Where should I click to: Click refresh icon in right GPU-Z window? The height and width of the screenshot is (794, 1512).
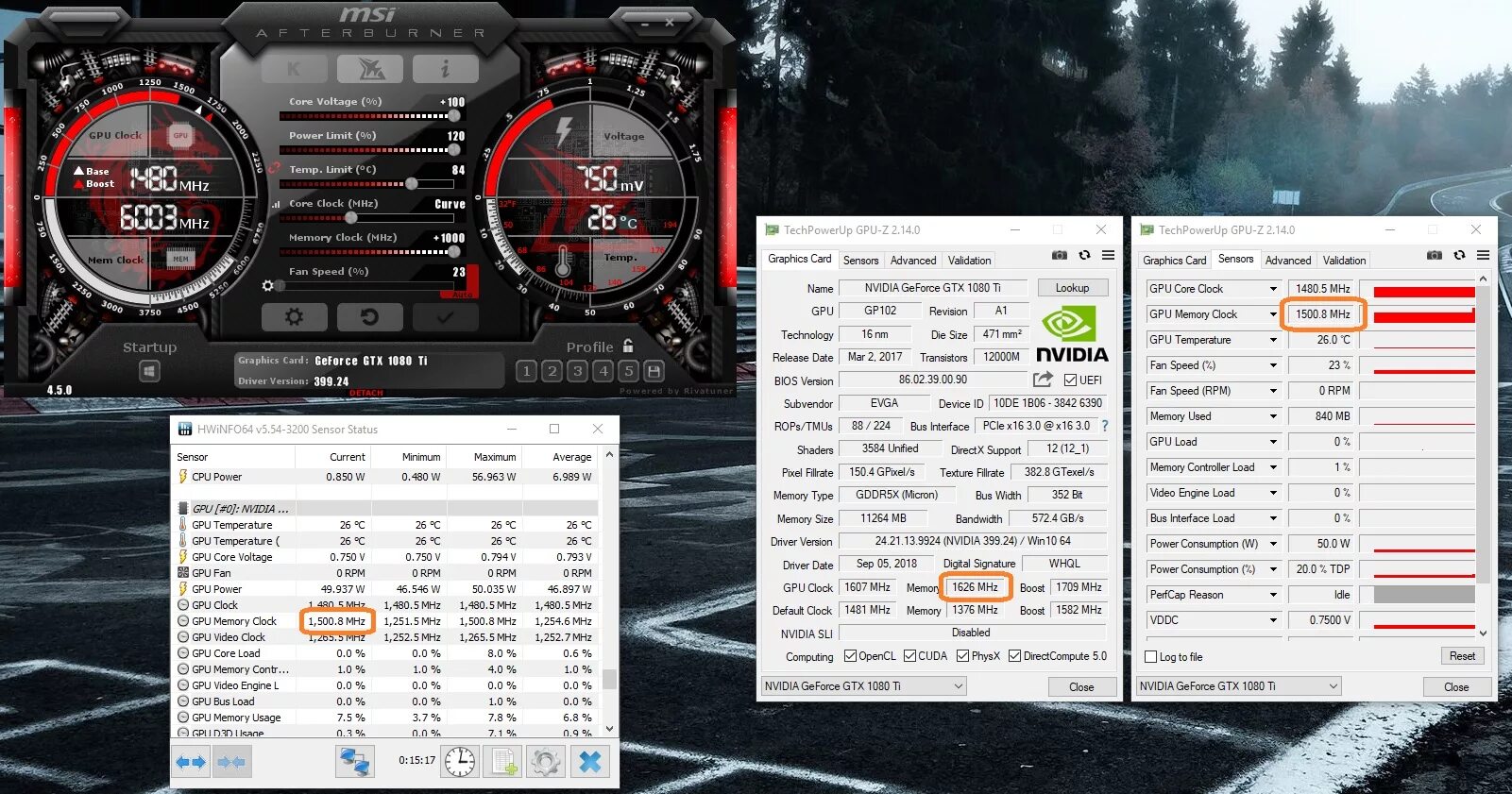[1459, 256]
